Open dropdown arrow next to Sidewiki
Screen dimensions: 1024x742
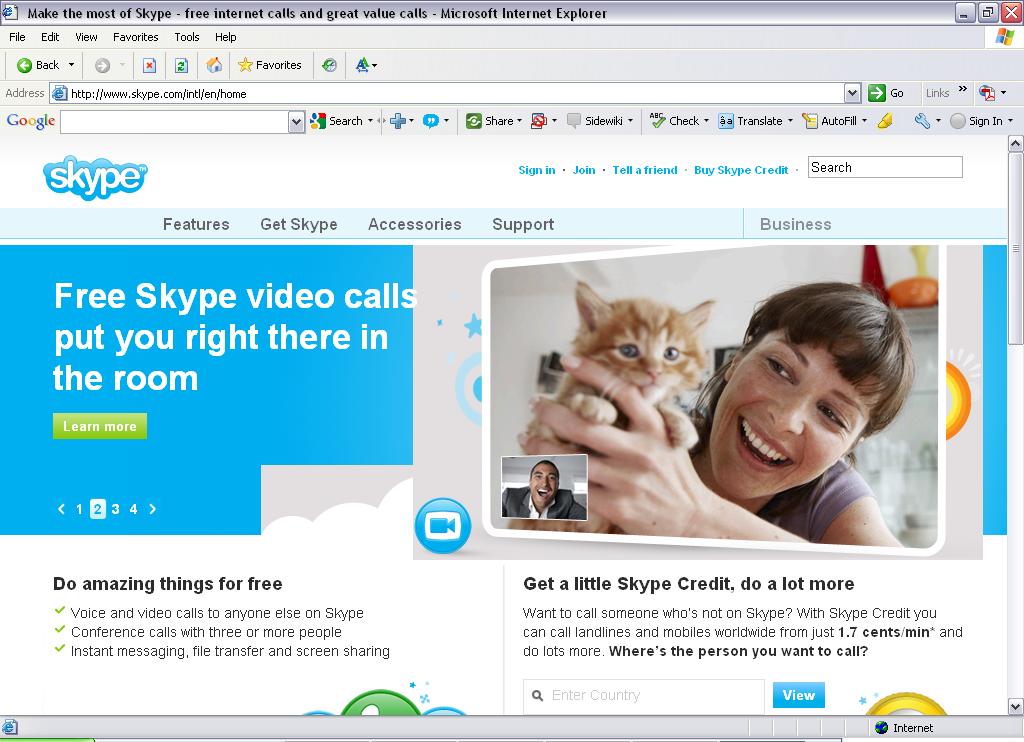tap(630, 121)
